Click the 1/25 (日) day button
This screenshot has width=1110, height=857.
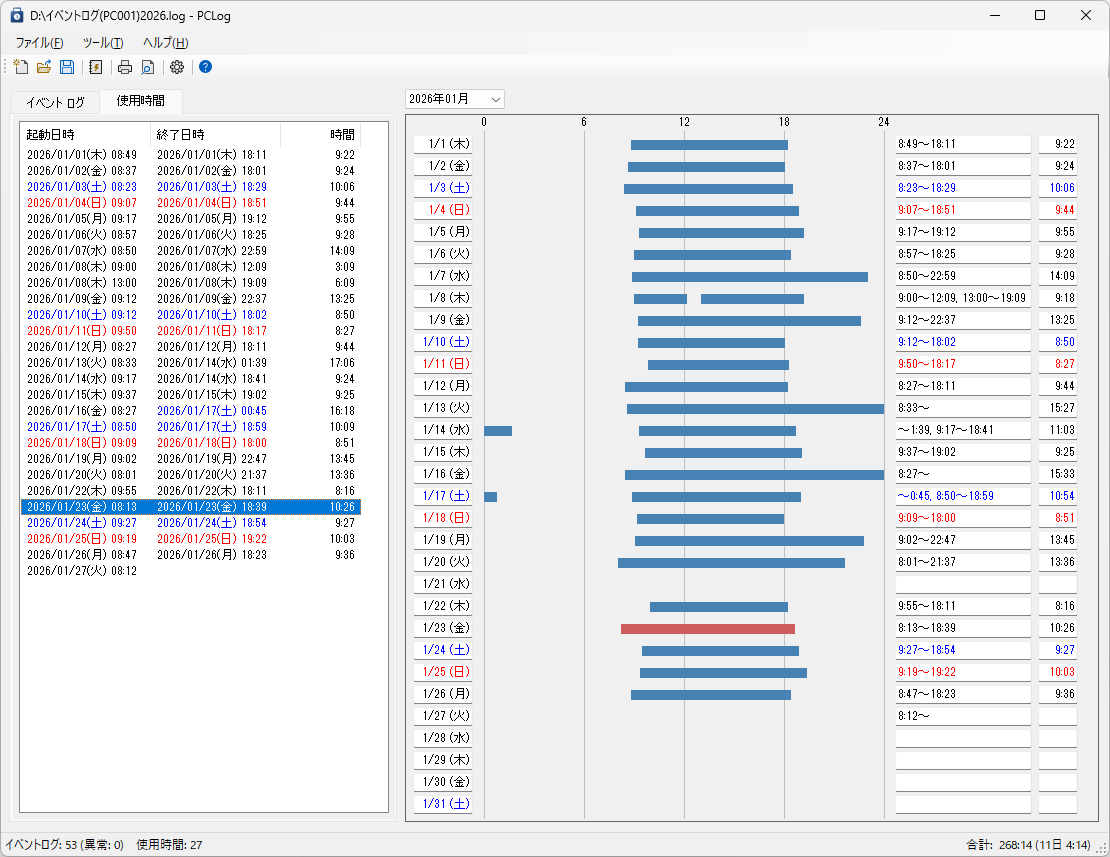(442, 672)
